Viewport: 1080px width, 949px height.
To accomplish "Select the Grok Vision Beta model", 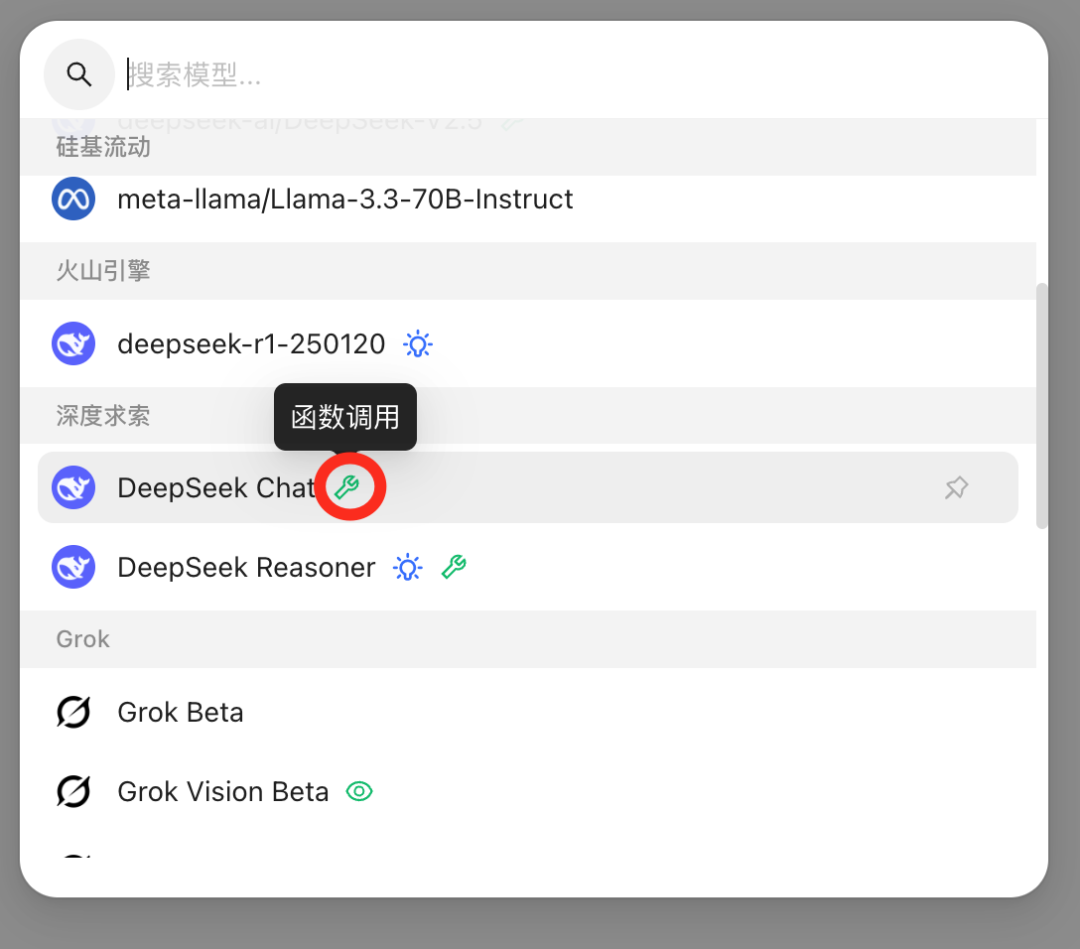I will 223,792.
